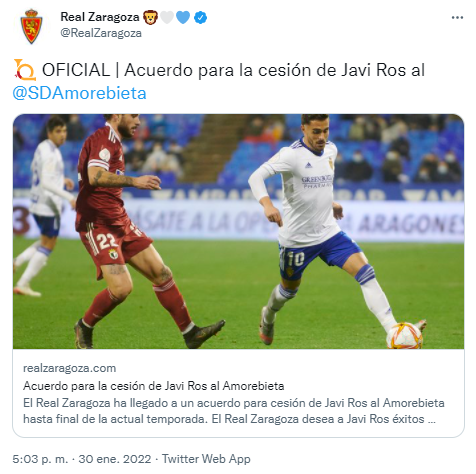The height and width of the screenshot is (474, 476).
Task: Click the 30 ene. 2022 date
Action: [x=115, y=459]
